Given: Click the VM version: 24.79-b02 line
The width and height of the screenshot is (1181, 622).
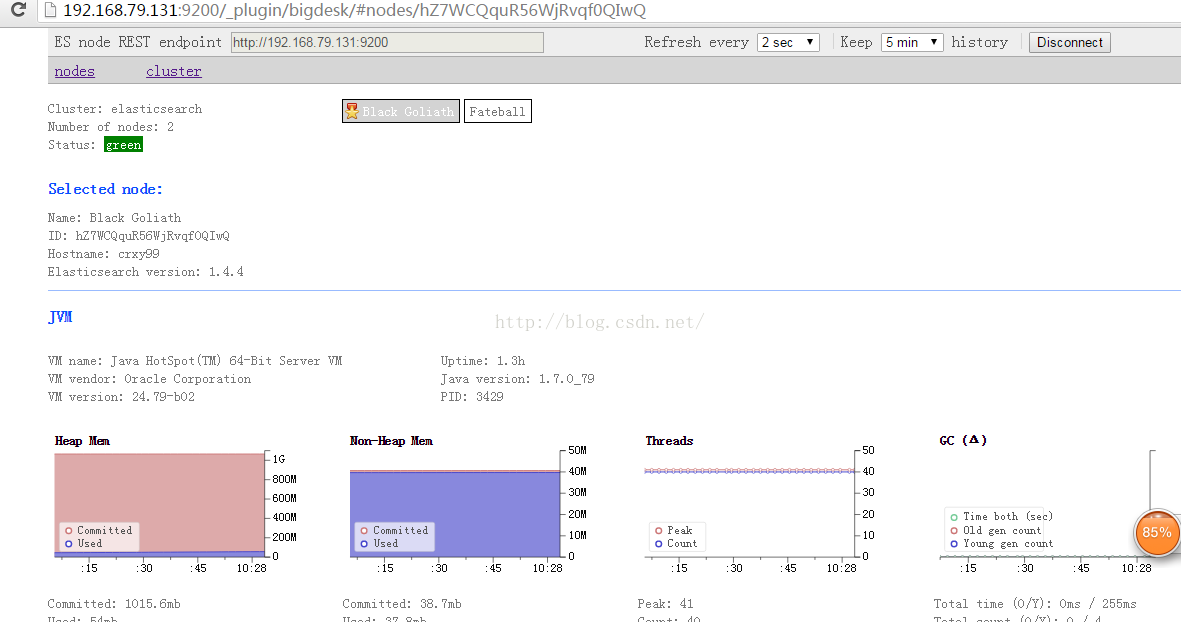Looking at the screenshot, I should coord(121,398).
